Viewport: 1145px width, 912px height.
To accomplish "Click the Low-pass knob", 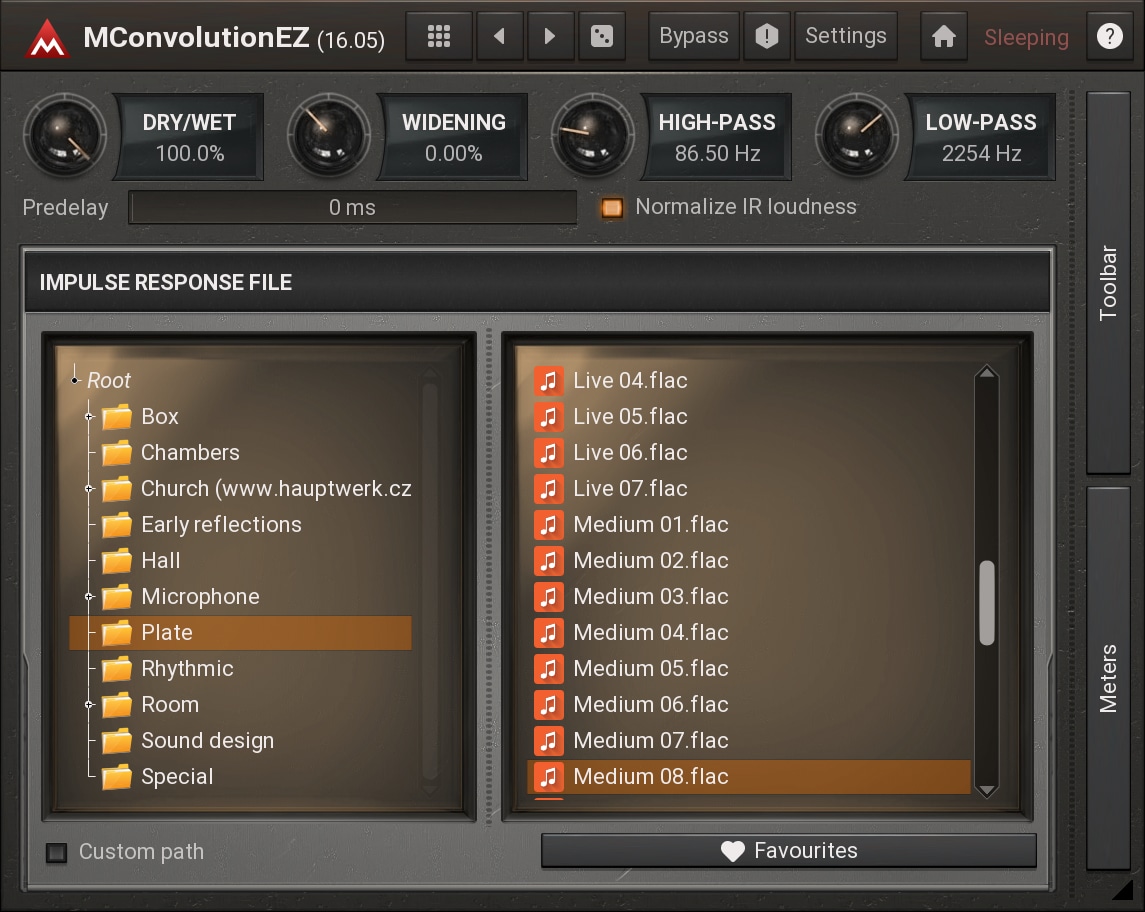I will point(856,135).
